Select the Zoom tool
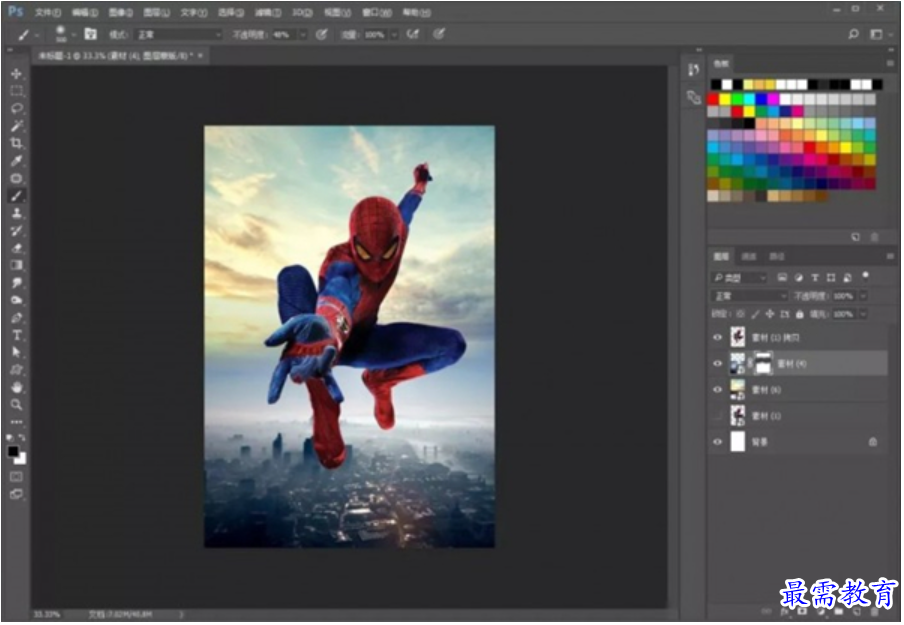The height and width of the screenshot is (625, 904). pos(17,404)
